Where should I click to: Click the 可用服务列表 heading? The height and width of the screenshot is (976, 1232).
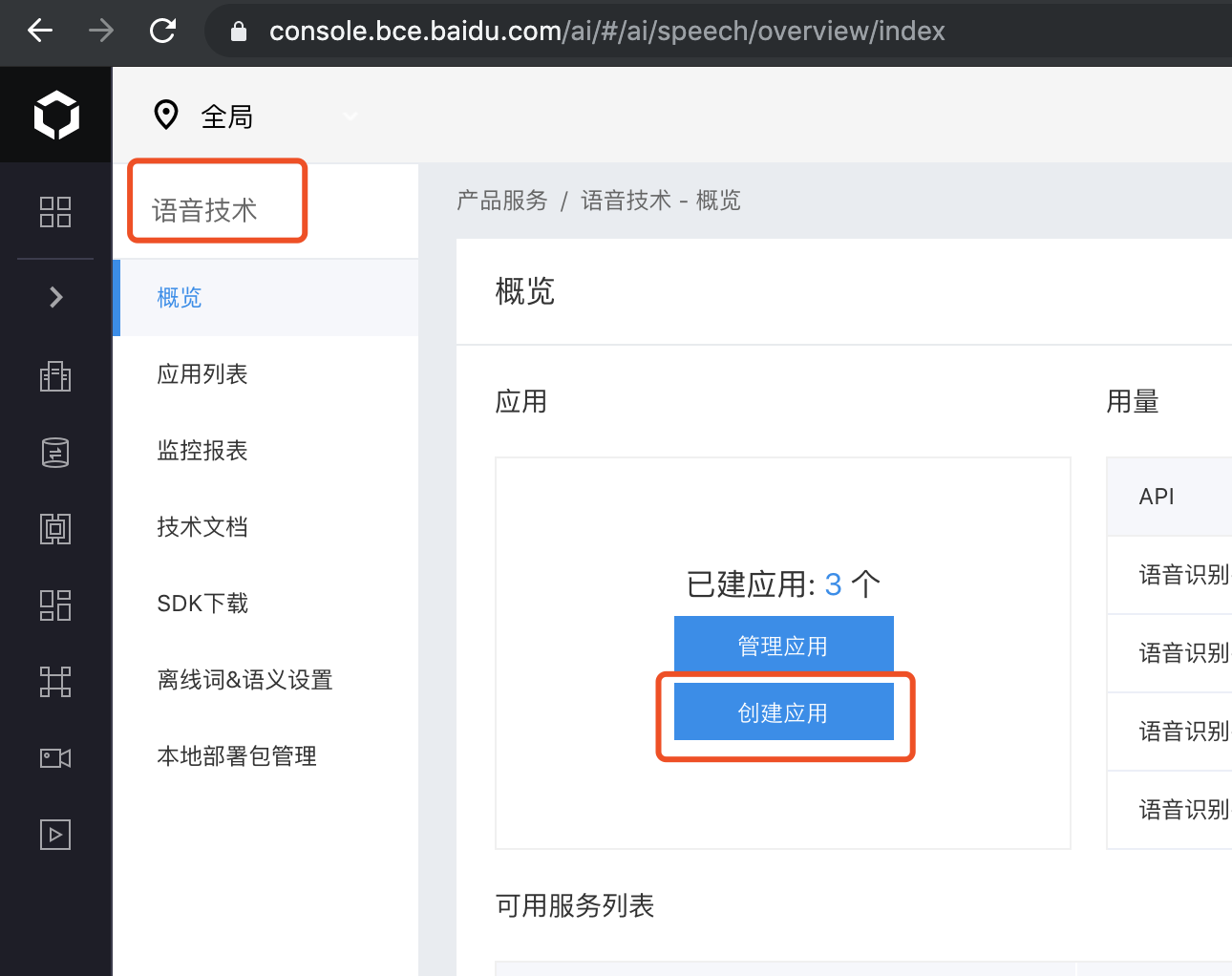click(x=574, y=905)
